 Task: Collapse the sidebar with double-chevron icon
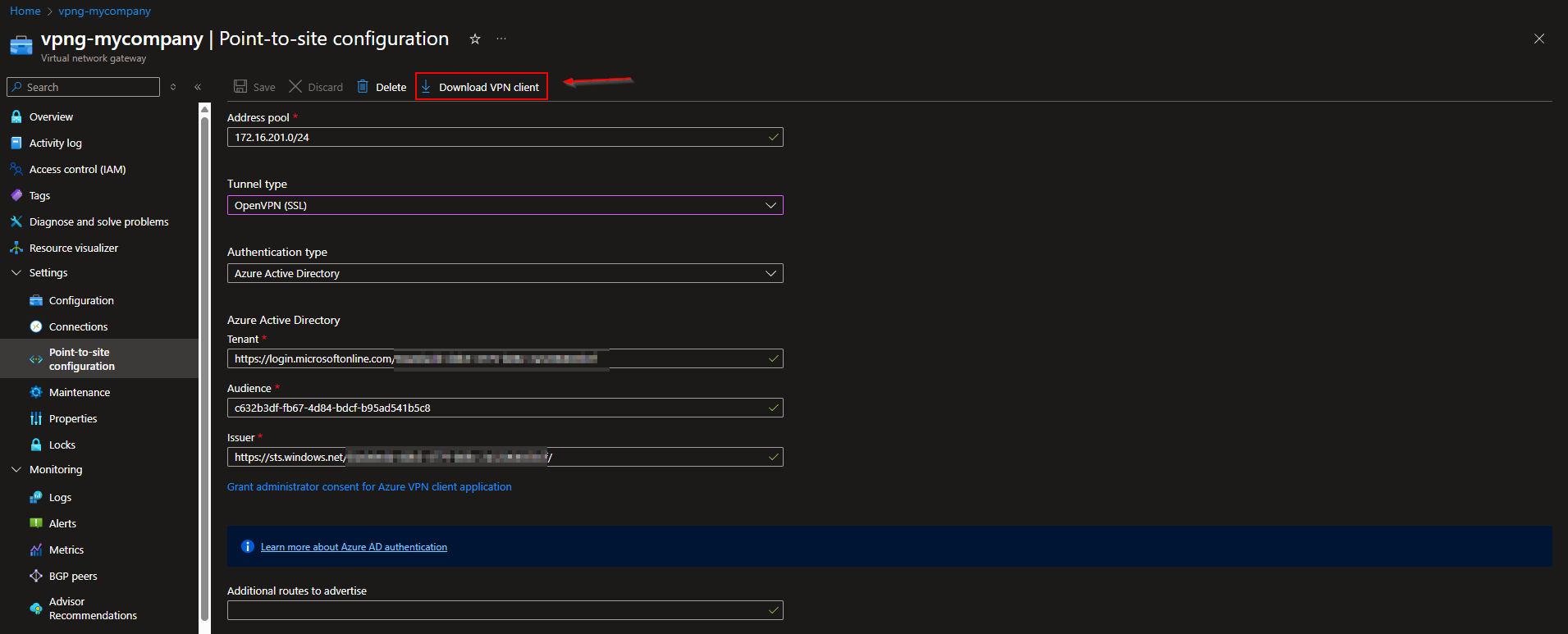pos(198,87)
